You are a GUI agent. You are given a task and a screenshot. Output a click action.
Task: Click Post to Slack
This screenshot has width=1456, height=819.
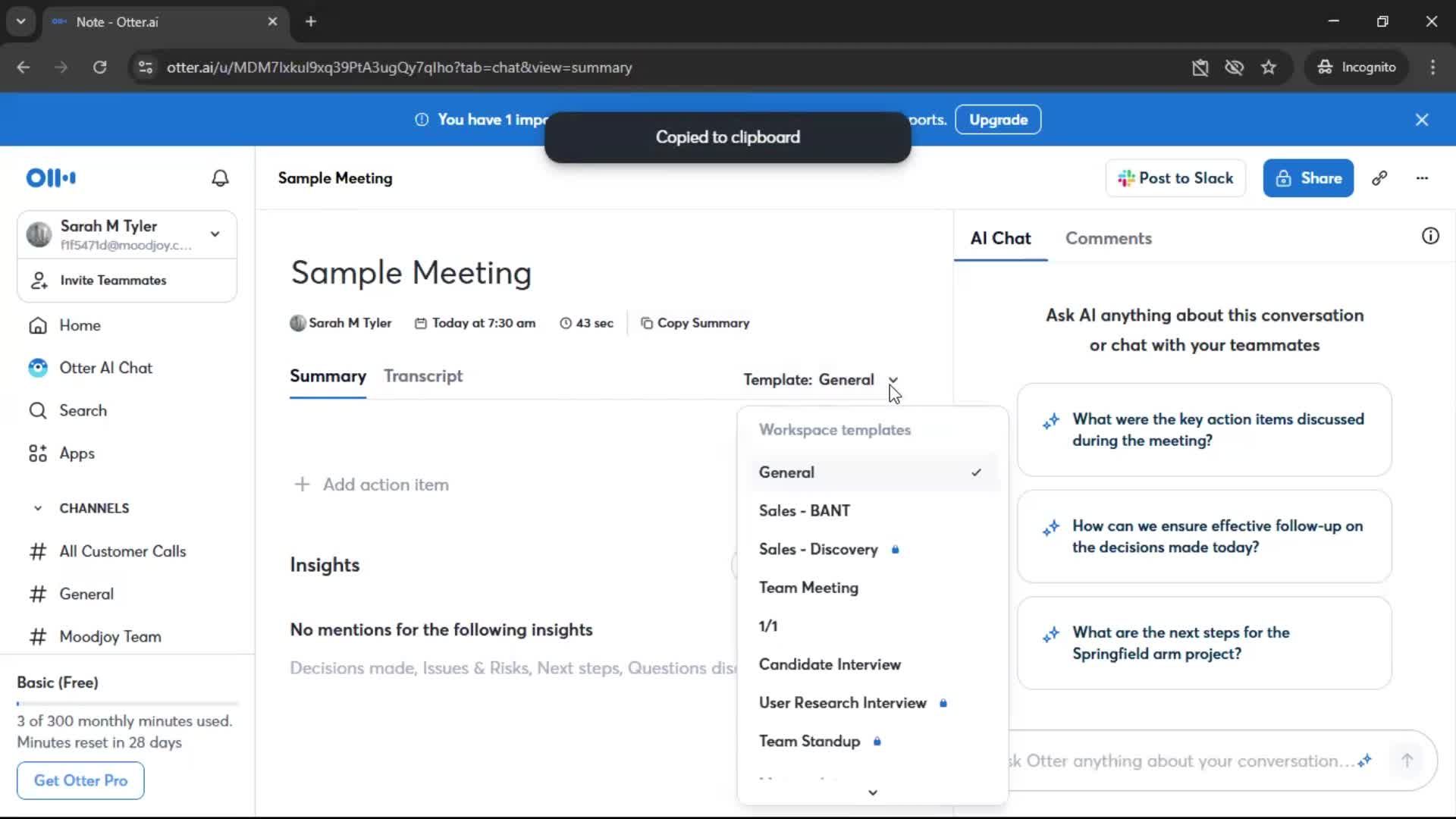[x=1175, y=178]
